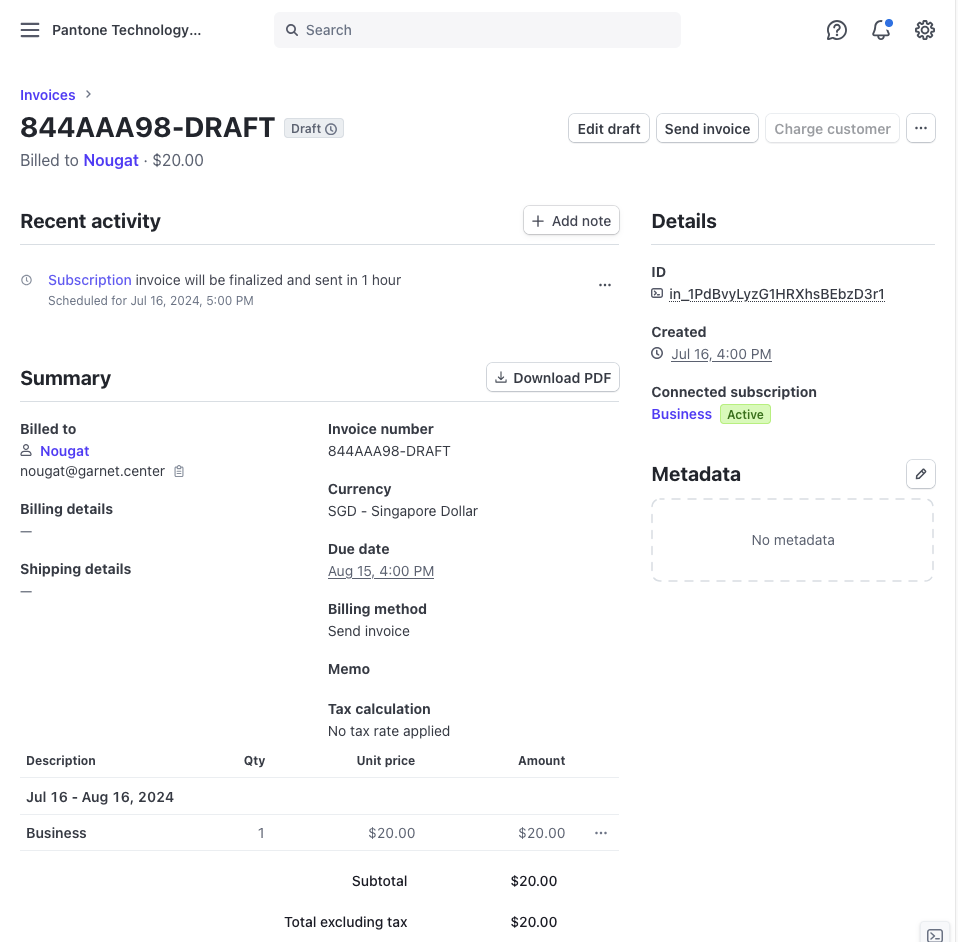This screenshot has height=942, width=958.
Task: Open the invoice actions overflow menu
Action: click(920, 128)
